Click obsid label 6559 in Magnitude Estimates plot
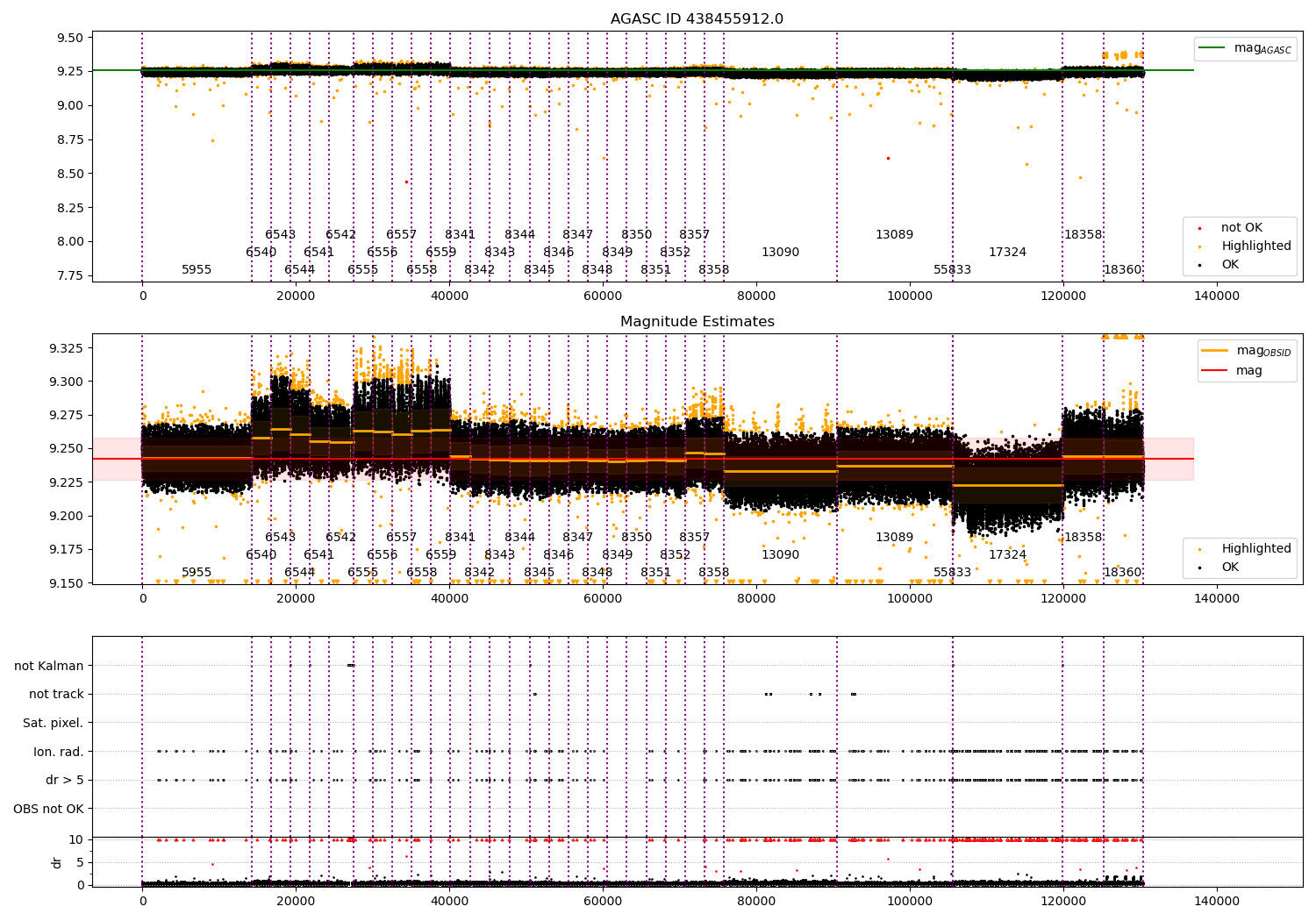 pyautogui.click(x=441, y=555)
